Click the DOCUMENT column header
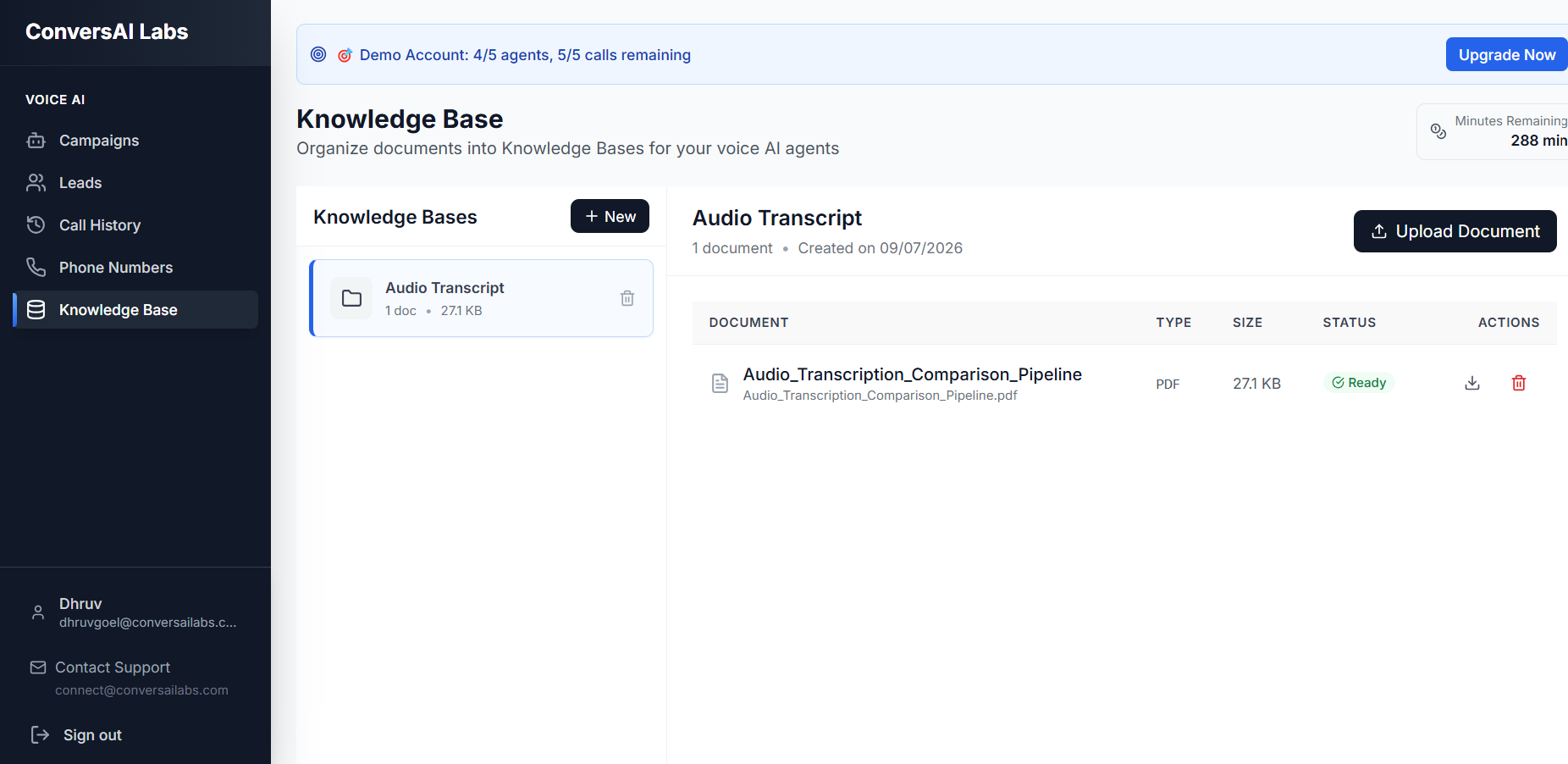 pos(748,323)
